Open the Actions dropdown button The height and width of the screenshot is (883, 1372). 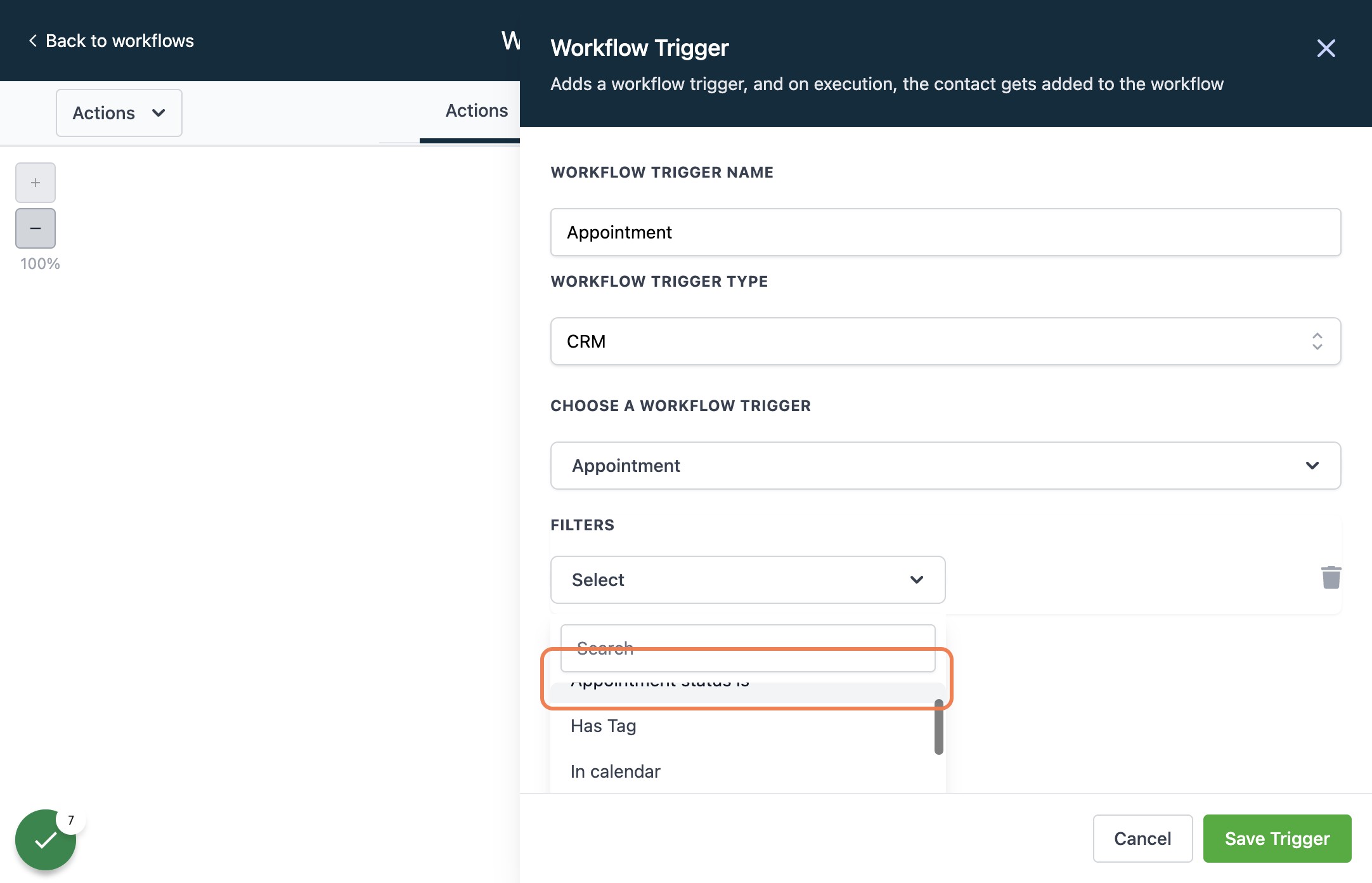click(x=119, y=113)
